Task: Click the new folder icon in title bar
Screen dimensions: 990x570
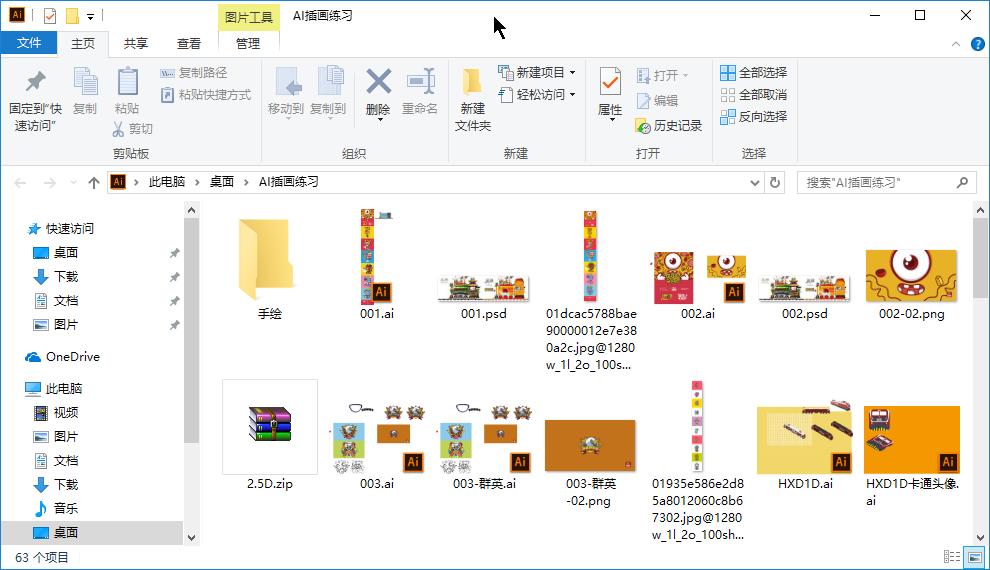Action: [72, 15]
